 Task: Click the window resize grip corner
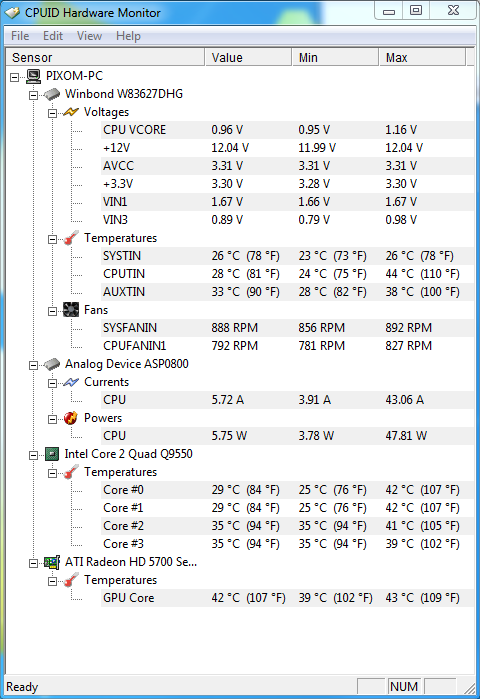coord(469,688)
